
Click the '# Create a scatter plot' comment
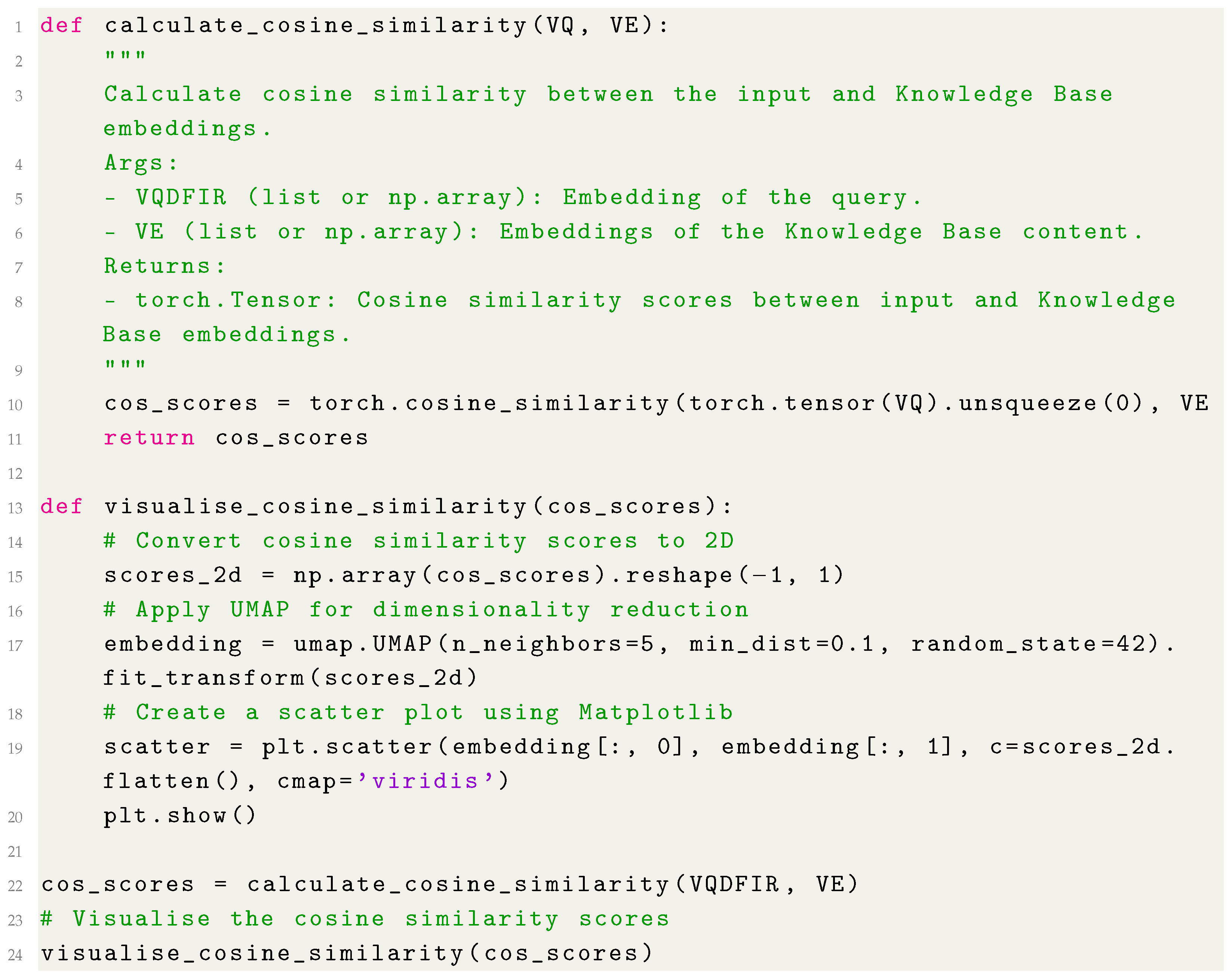pos(418,713)
